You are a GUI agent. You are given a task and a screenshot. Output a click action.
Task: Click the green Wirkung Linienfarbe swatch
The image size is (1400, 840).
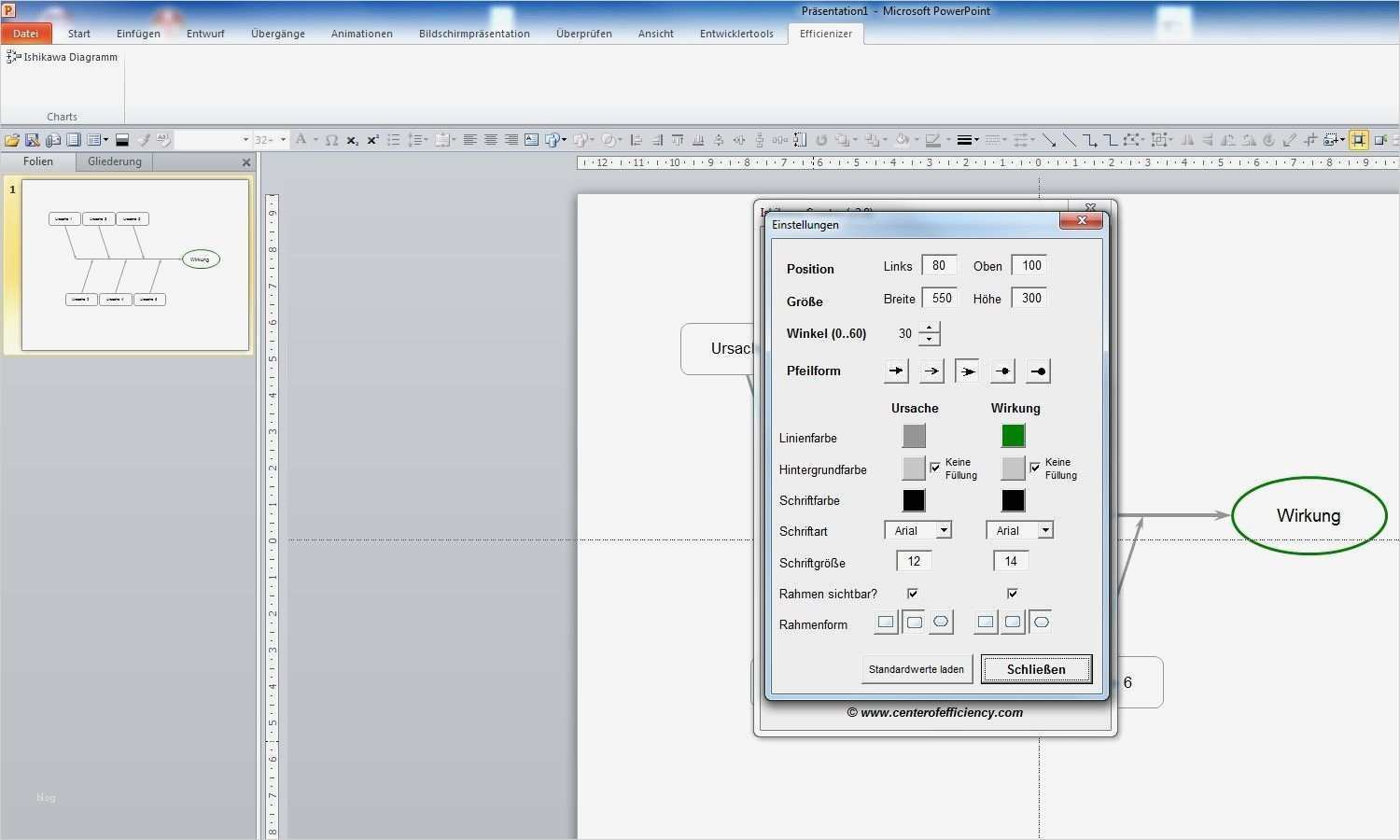1013,436
